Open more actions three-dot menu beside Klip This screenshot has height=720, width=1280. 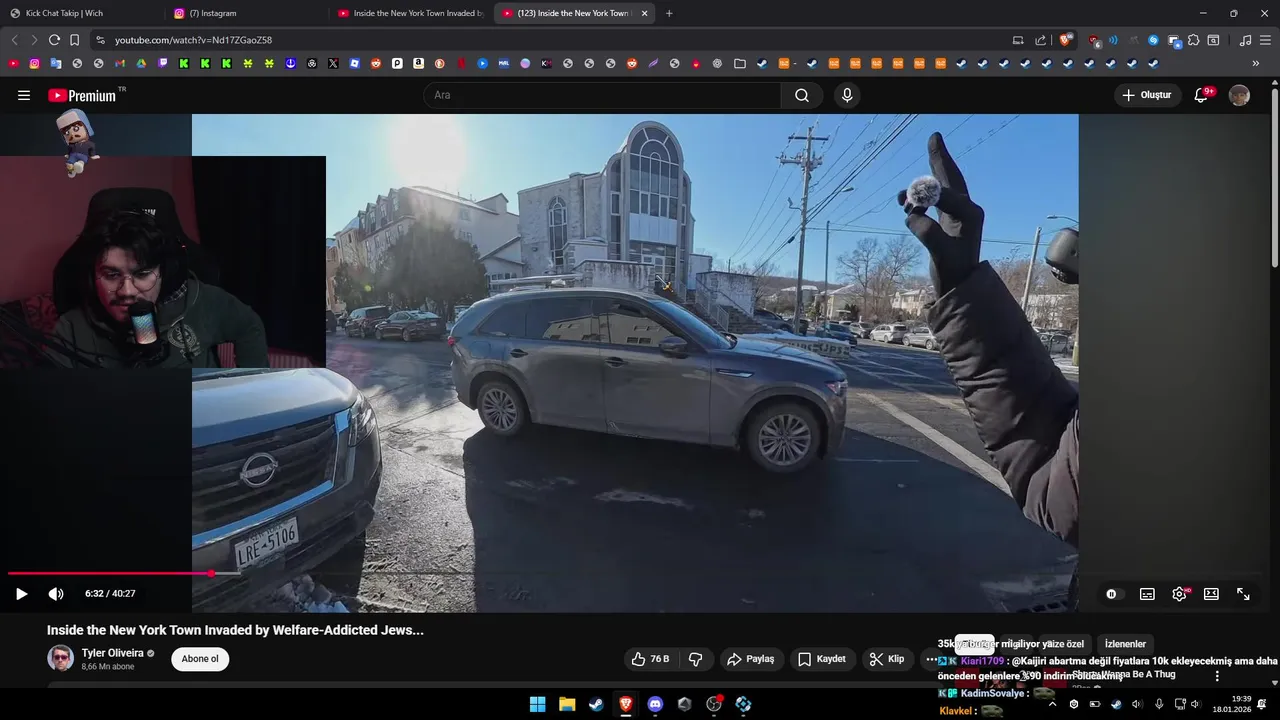[x=931, y=659]
